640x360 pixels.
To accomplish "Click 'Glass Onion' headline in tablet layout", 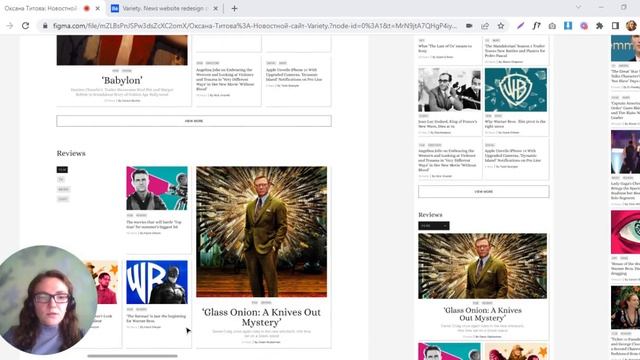I will [x=482, y=314].
